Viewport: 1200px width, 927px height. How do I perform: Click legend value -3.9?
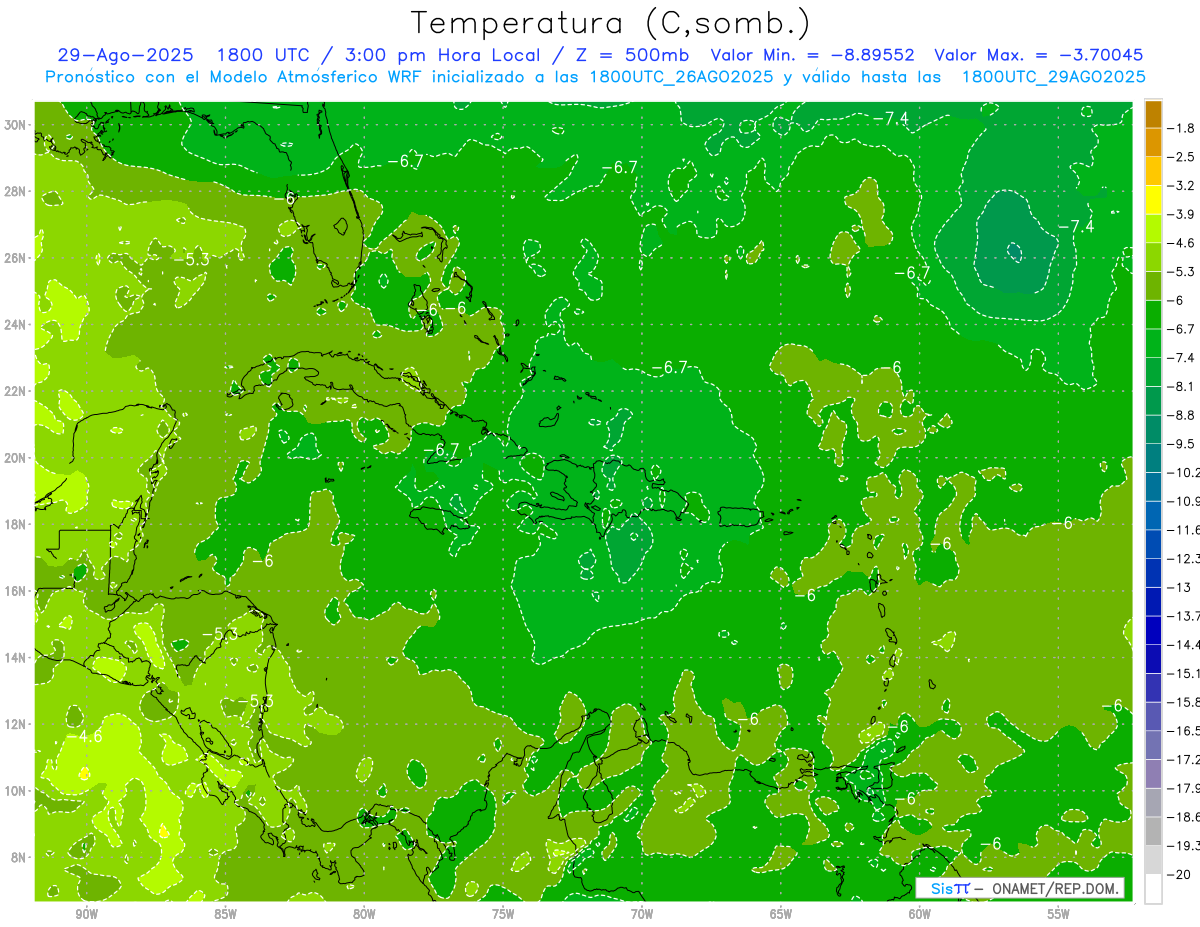click(1184, 214)
